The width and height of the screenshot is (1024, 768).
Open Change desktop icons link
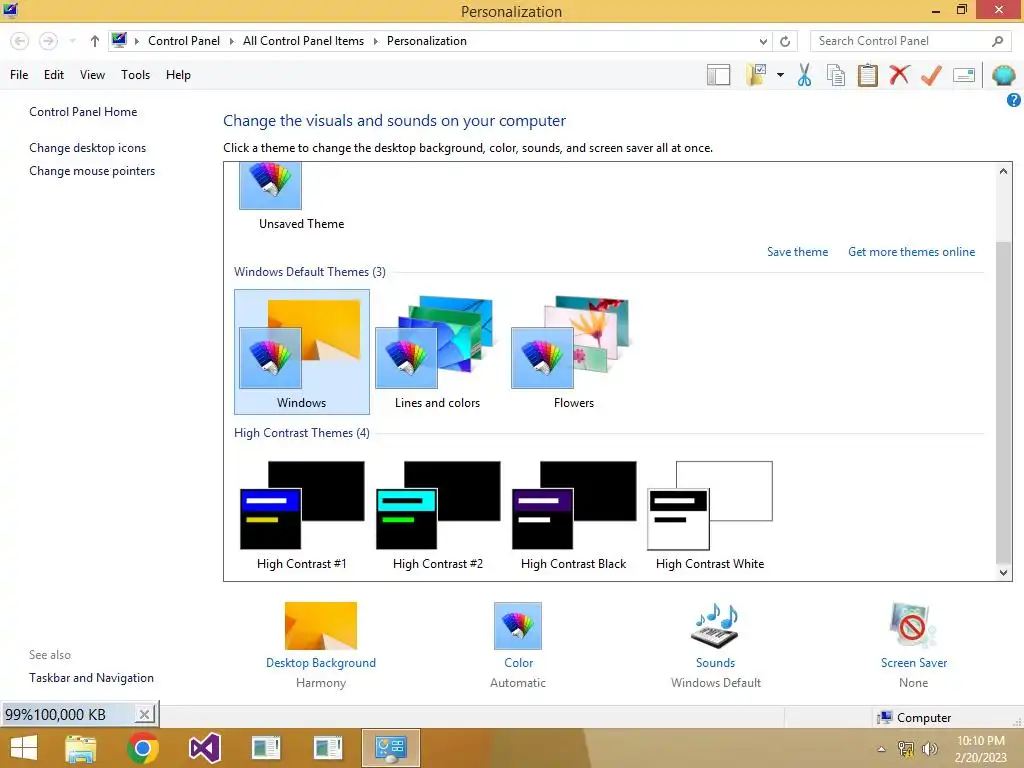88,148
